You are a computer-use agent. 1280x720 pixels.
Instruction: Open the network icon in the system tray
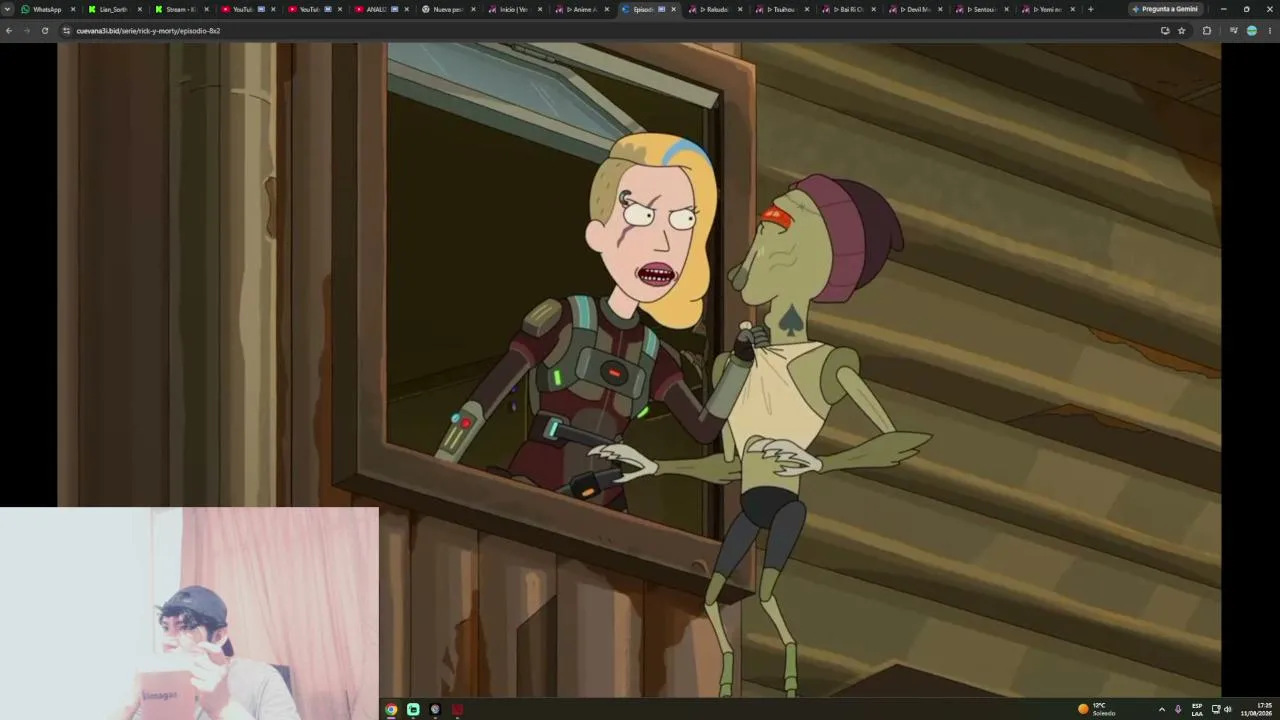pos(1216,709)
